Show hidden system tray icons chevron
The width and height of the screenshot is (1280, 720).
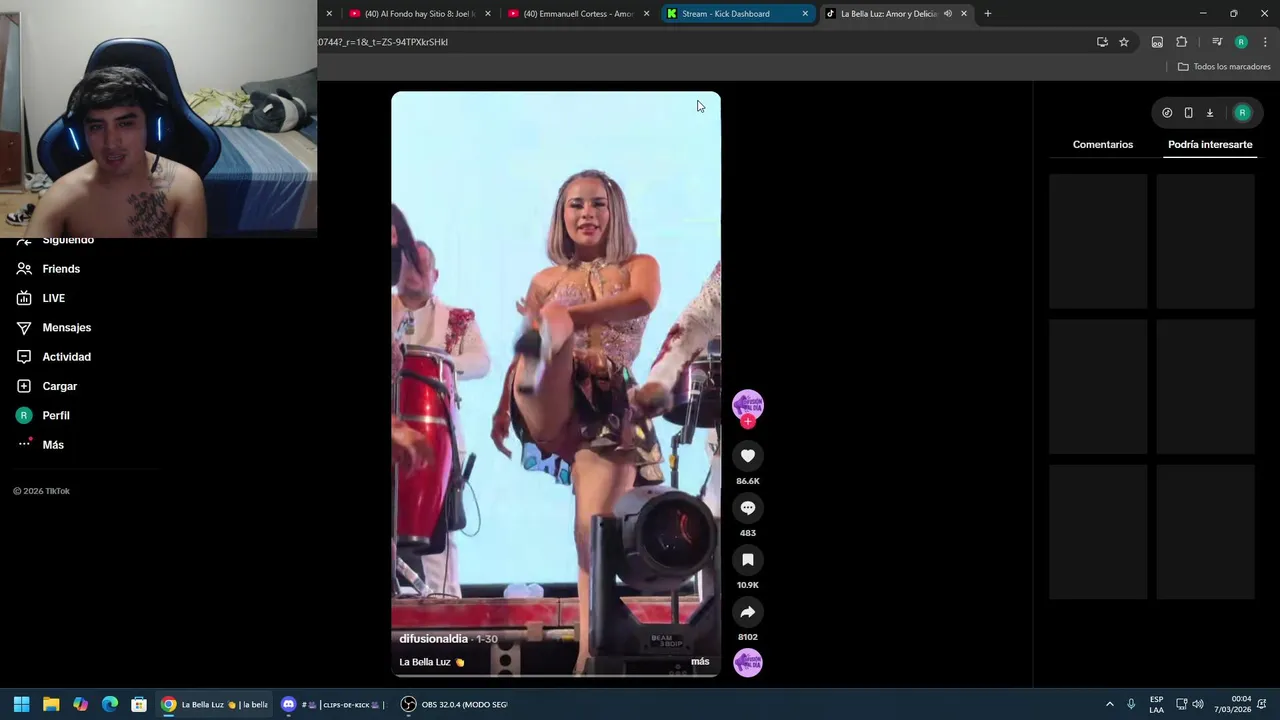pos(1109,705)
